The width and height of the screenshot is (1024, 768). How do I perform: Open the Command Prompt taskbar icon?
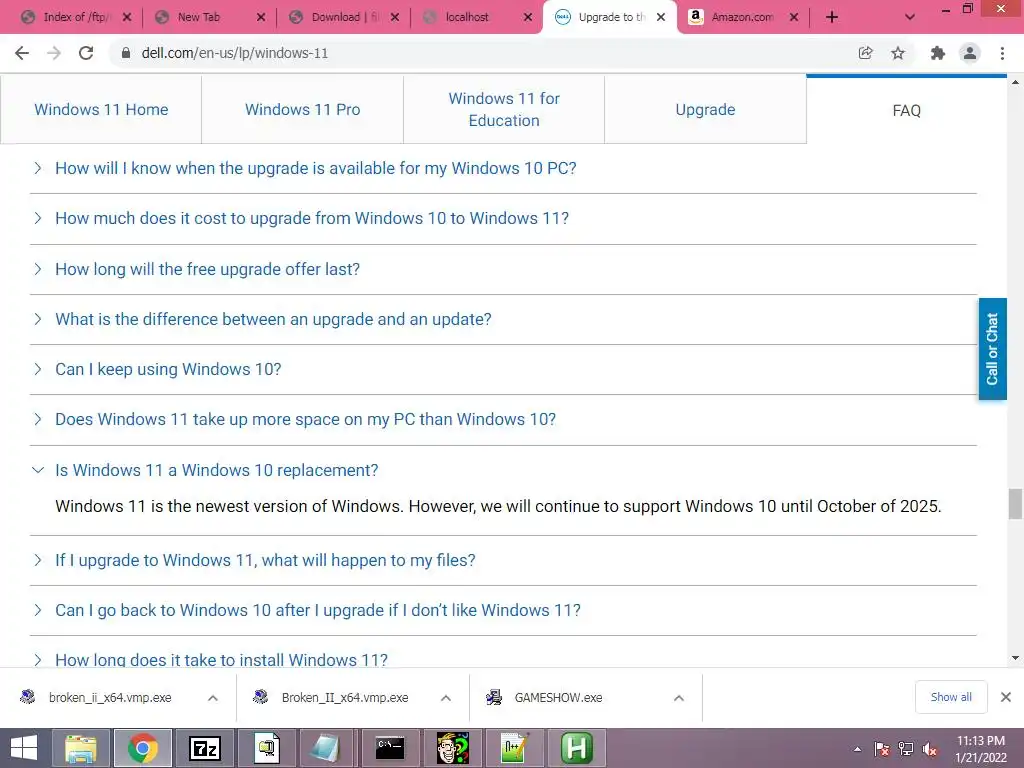pyautogui.click(x=390, y=748)
